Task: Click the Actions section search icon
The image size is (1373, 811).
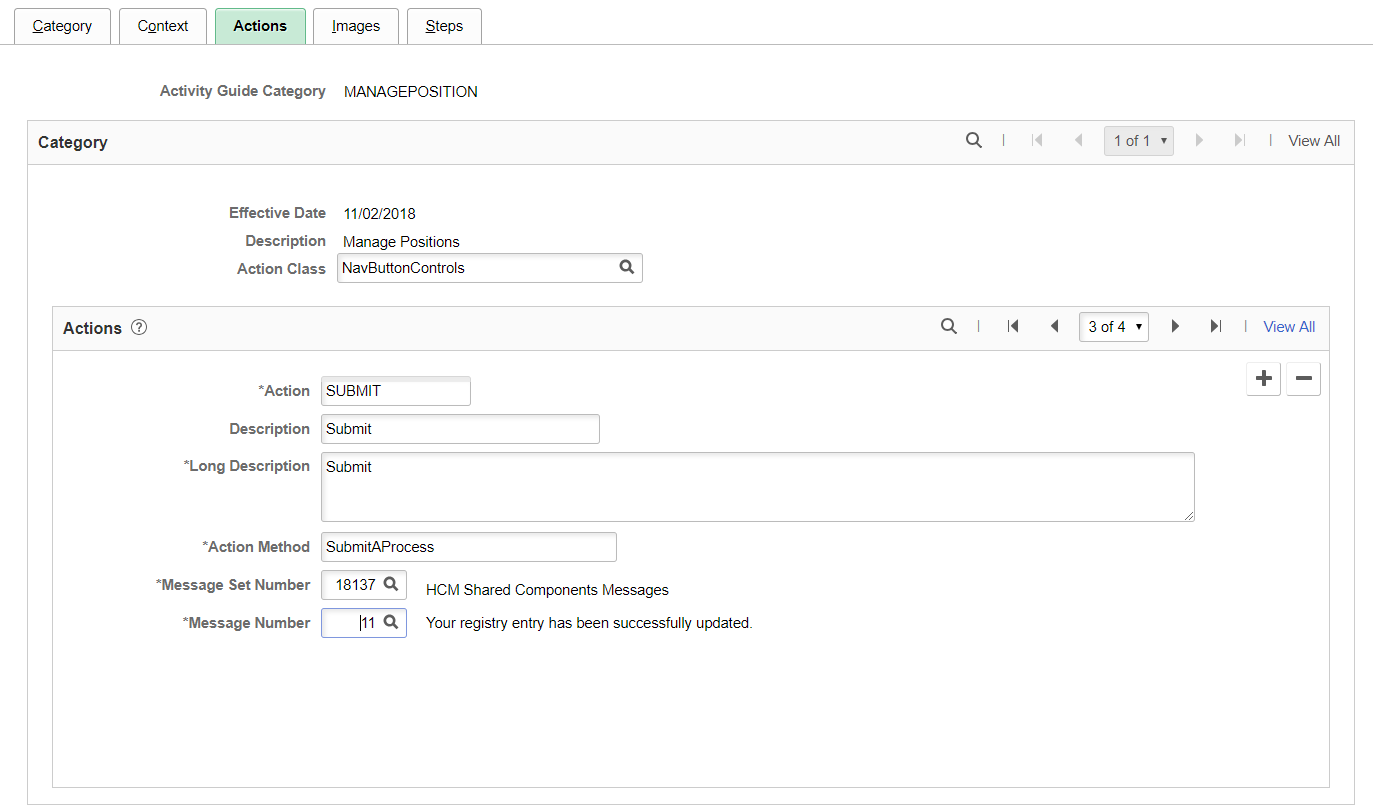Action: tap(949, 327)
